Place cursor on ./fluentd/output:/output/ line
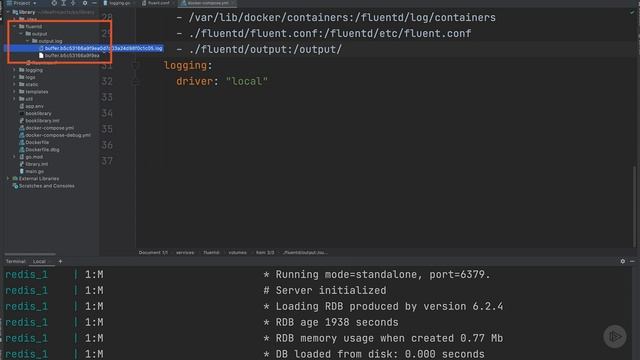The height and width of the screenshot is (360, 640). [x=259, y=49]
